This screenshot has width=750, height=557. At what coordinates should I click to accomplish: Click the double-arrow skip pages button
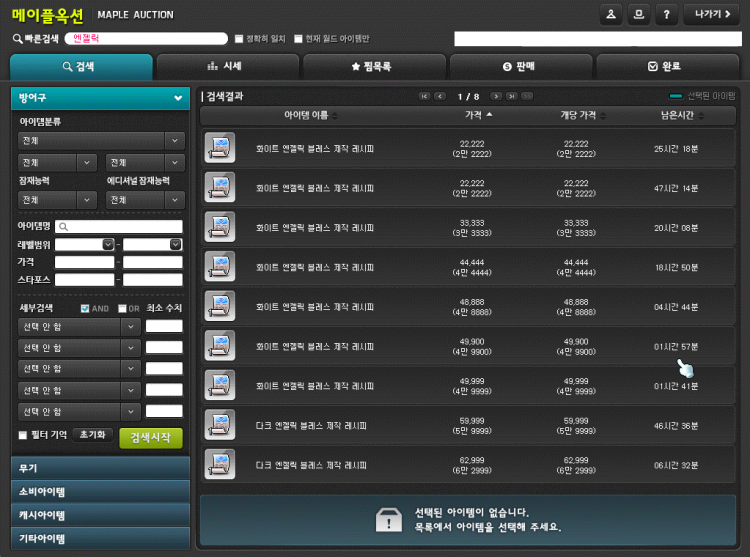click(x=527, y=97)
